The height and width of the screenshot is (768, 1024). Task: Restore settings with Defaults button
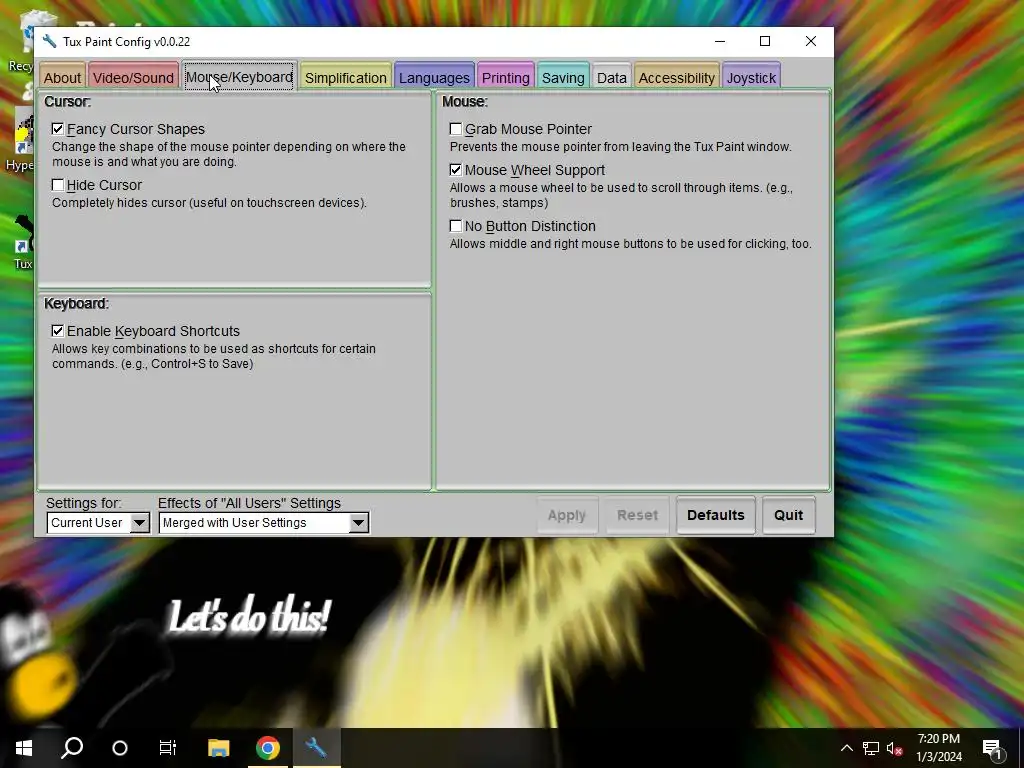pos(716,515)
